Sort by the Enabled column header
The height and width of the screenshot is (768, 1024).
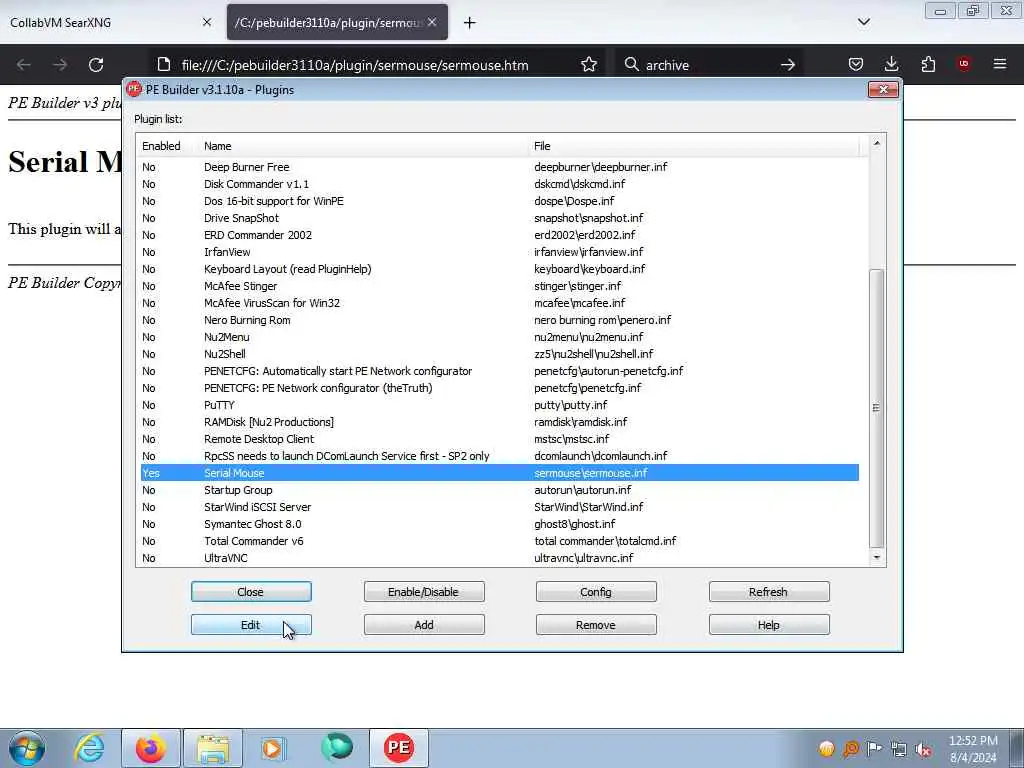167,146
